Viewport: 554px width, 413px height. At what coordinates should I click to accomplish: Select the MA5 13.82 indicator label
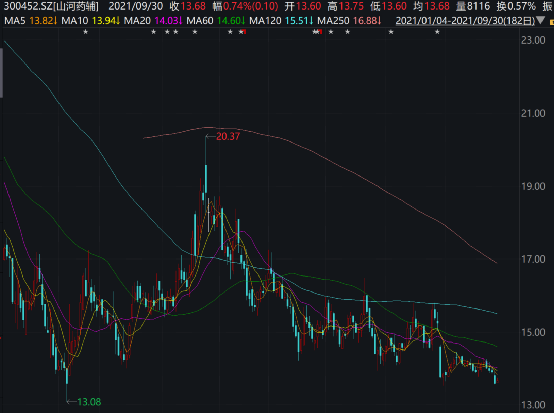click(x=31, y=21)
